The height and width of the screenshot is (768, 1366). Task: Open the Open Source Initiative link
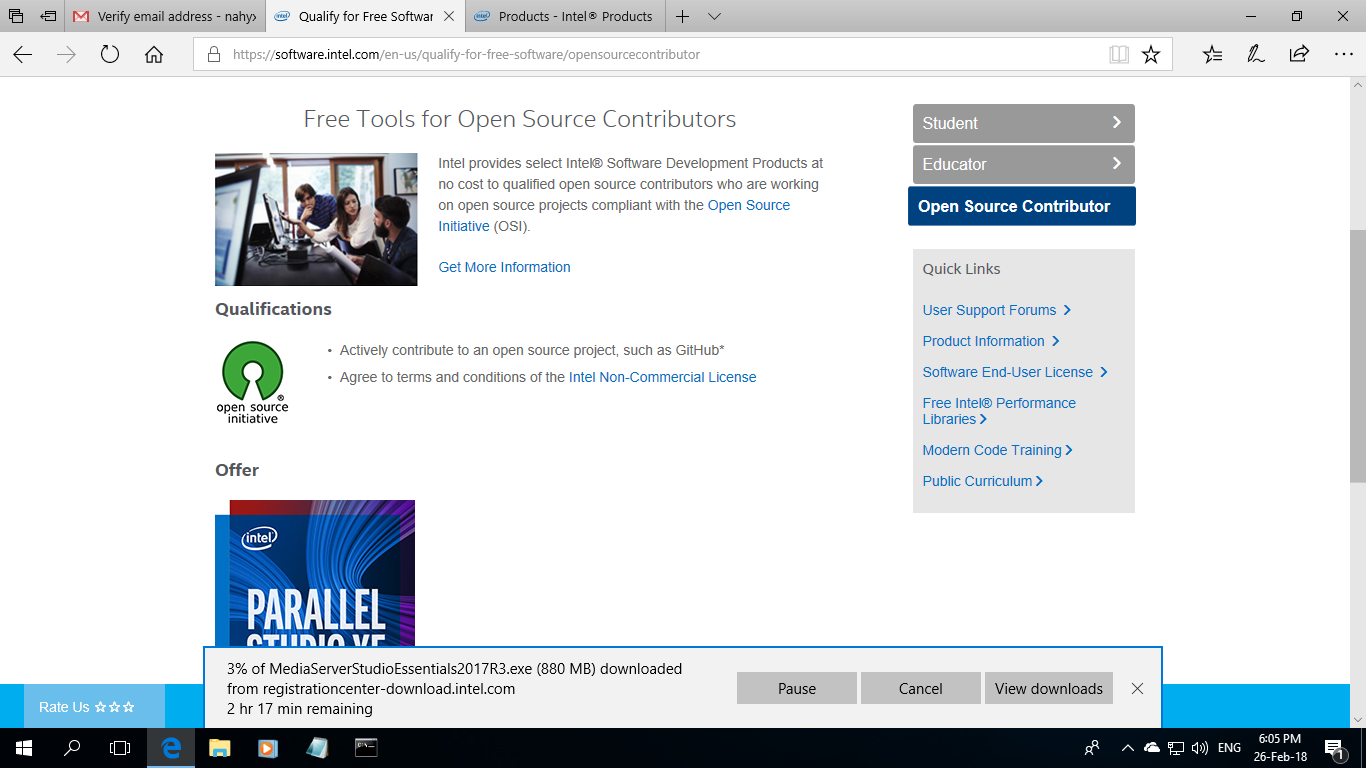pyautogui.click(x=614, y=216)
